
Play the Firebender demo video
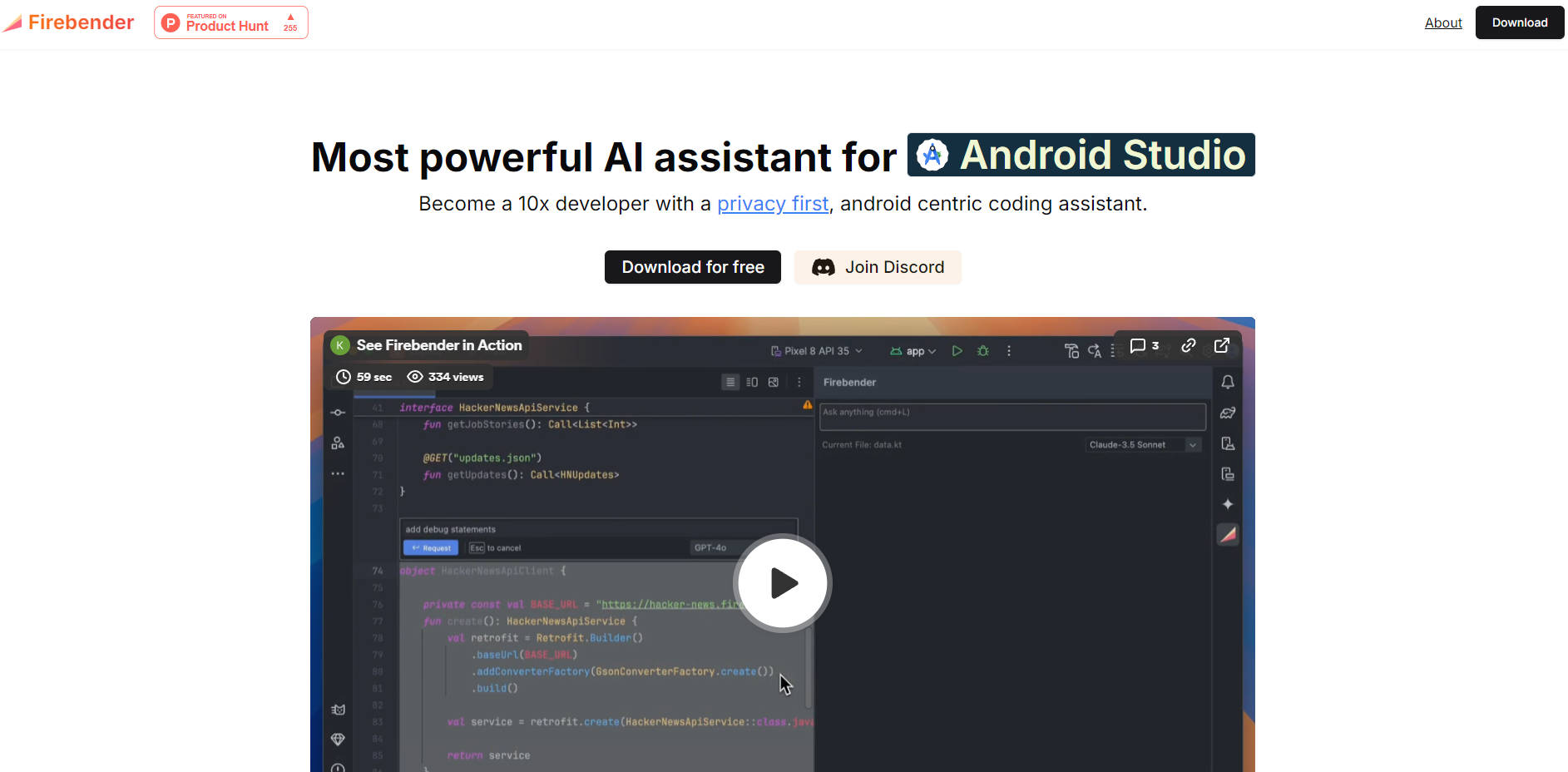pos(783,583)
